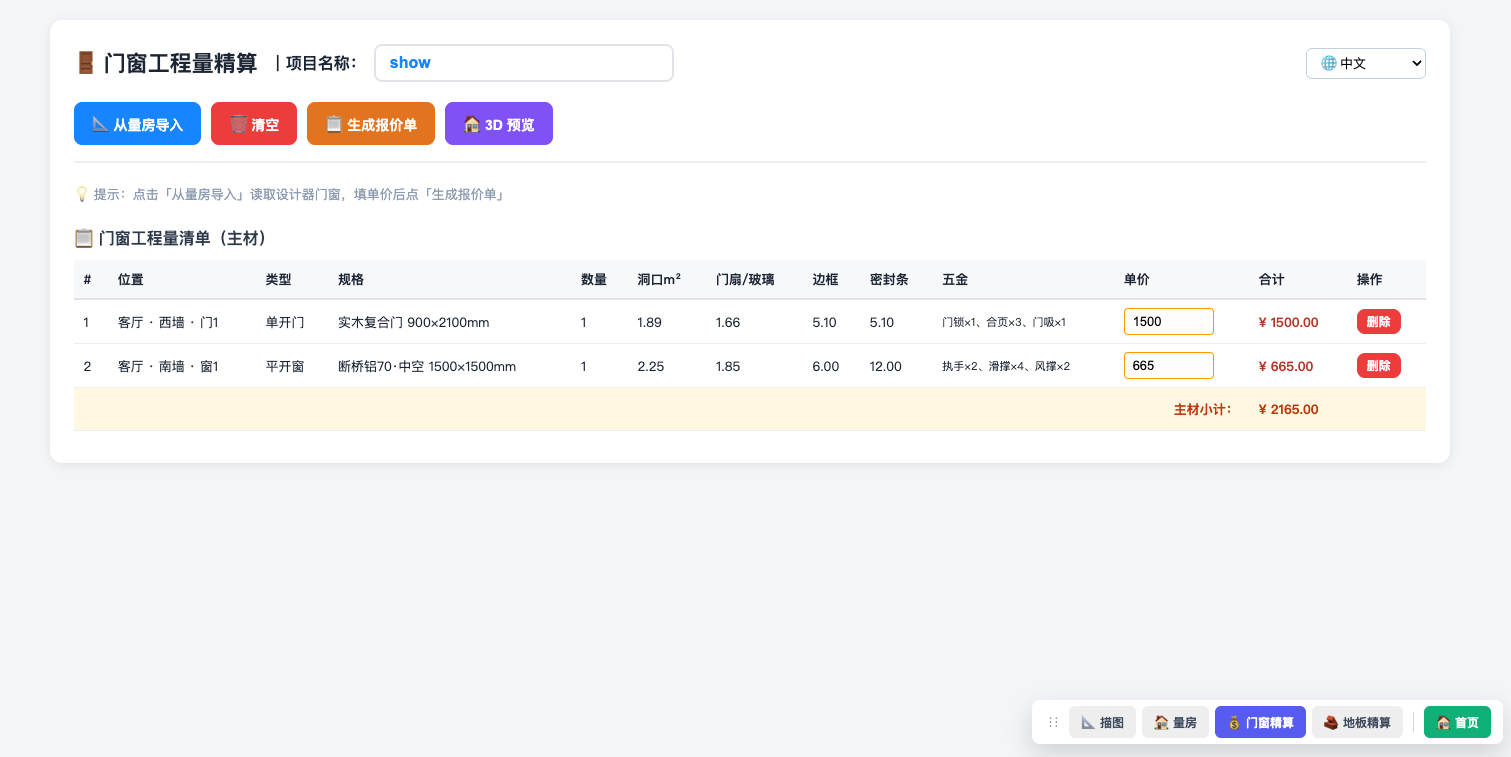The width and height of the screenshot is (1511, 757).
Task: Click the 从量房导入 import button
Action: [137, 124]
